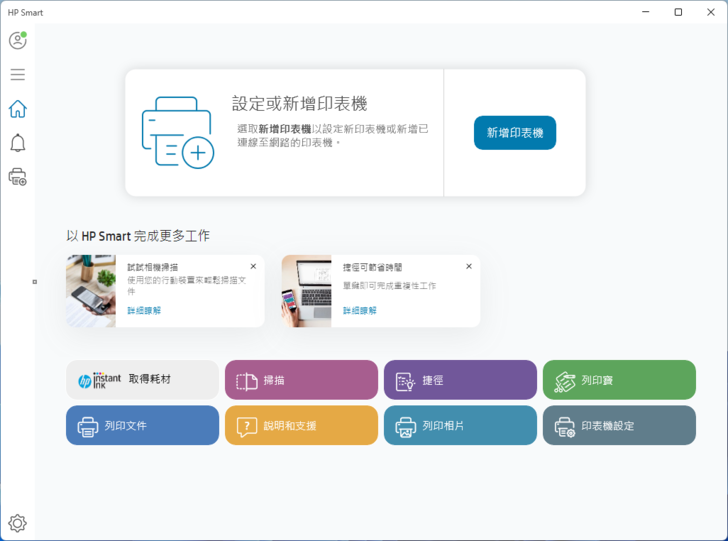The image size is (728, 541).
Task: Expand the hamburger navigation menu
Action: [x=18, y=74]
